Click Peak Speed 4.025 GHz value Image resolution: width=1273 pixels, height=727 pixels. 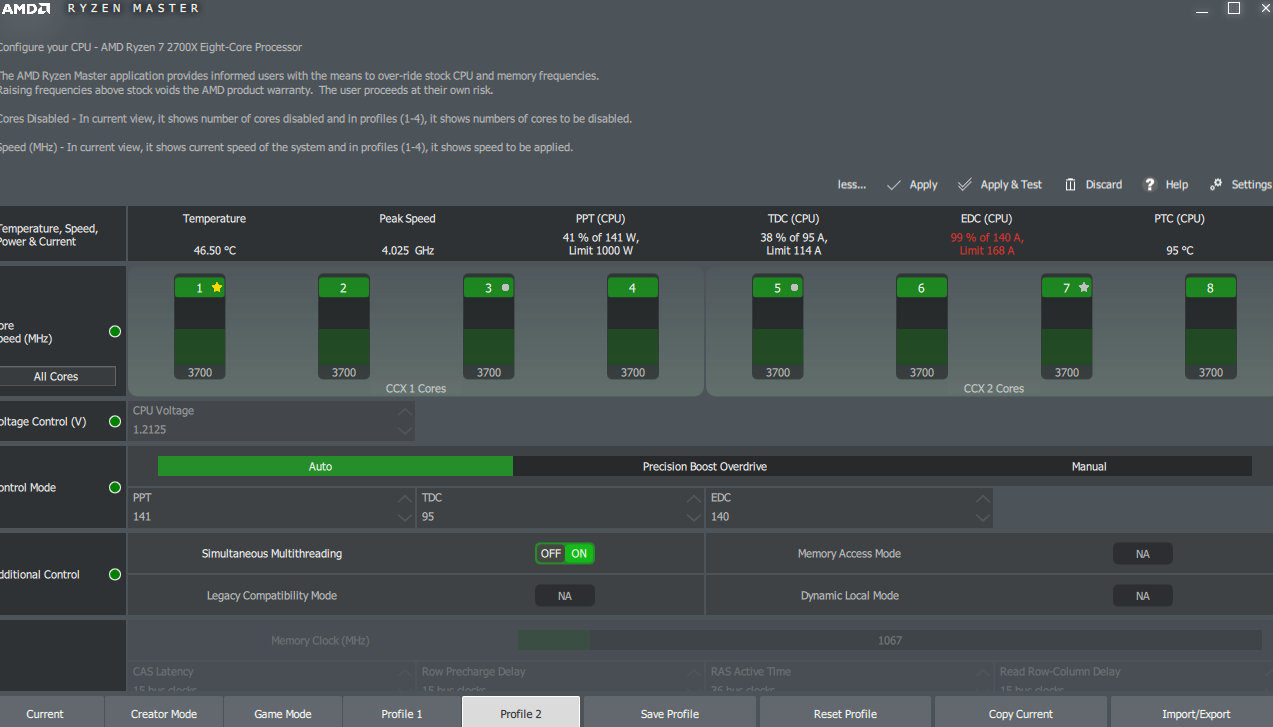[408, 250]
